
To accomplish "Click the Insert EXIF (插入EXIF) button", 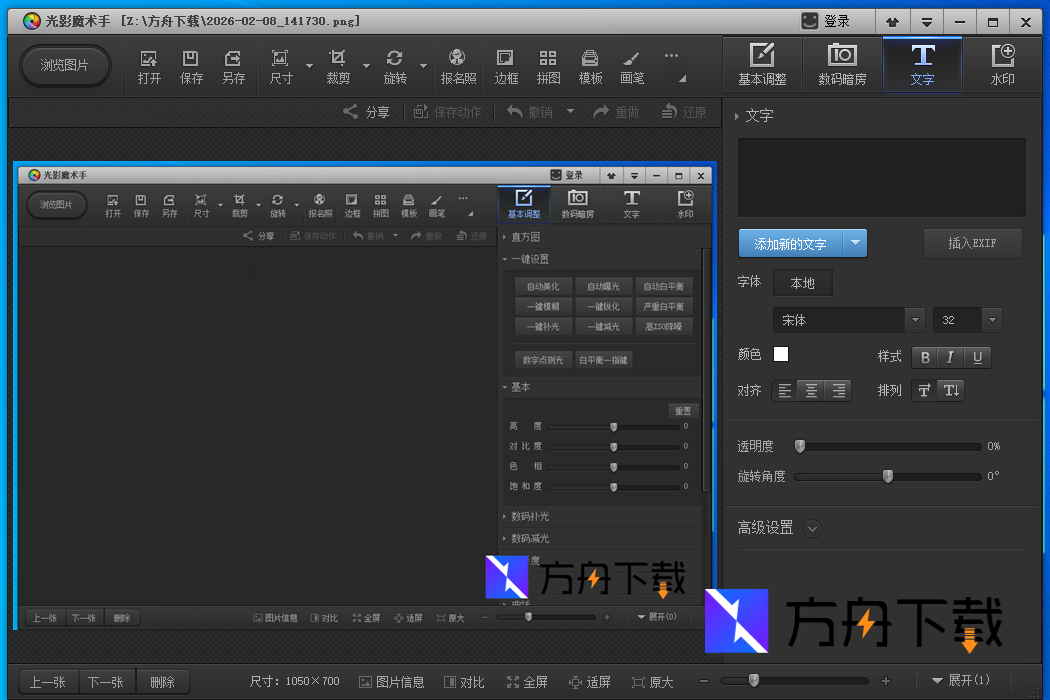I will 972,244.
